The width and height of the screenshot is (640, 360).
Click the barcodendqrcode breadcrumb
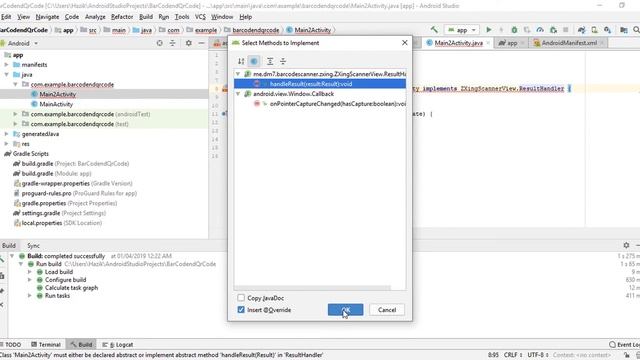pos(251,30)
